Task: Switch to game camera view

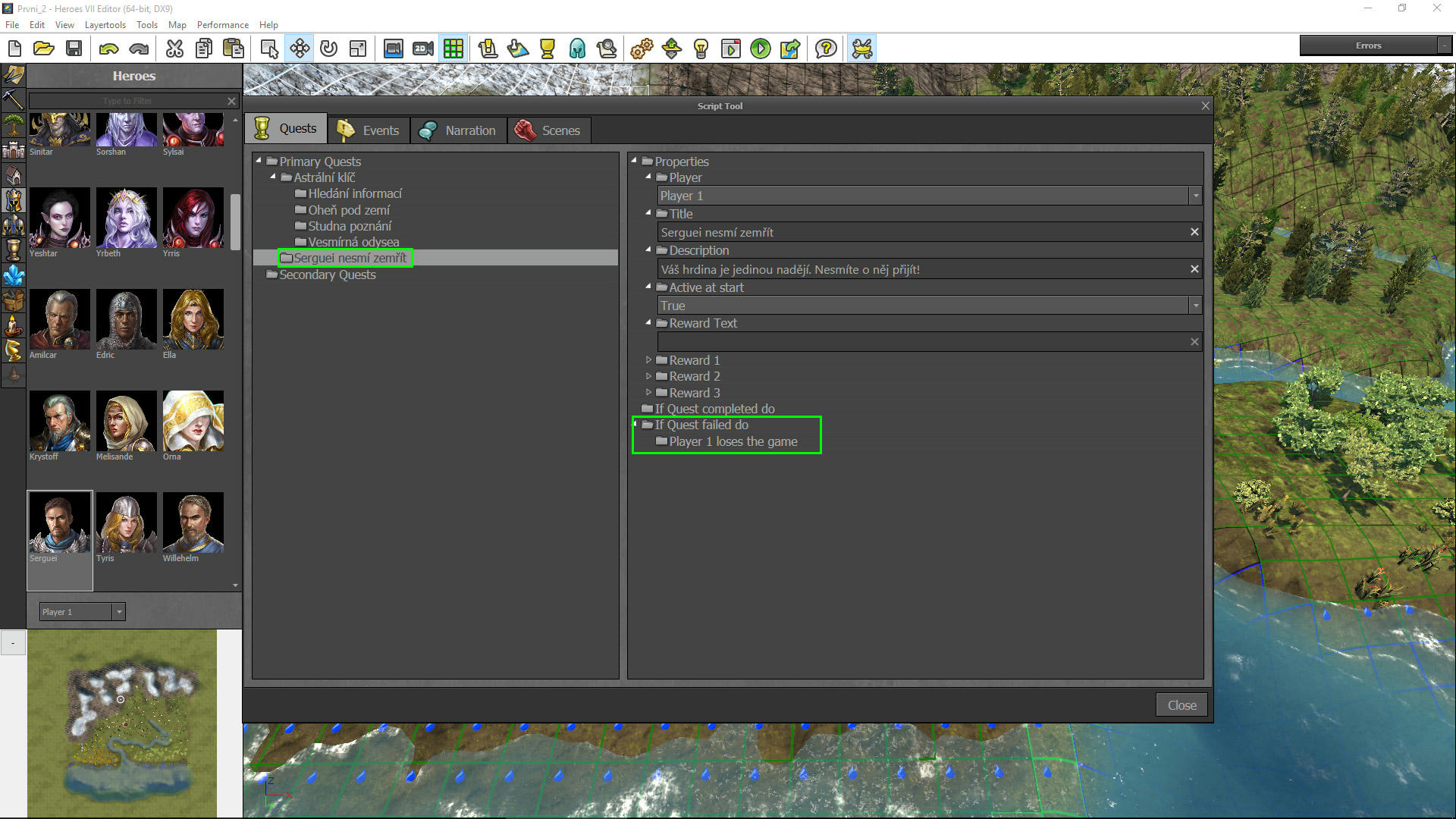Action: coord(393,49)
